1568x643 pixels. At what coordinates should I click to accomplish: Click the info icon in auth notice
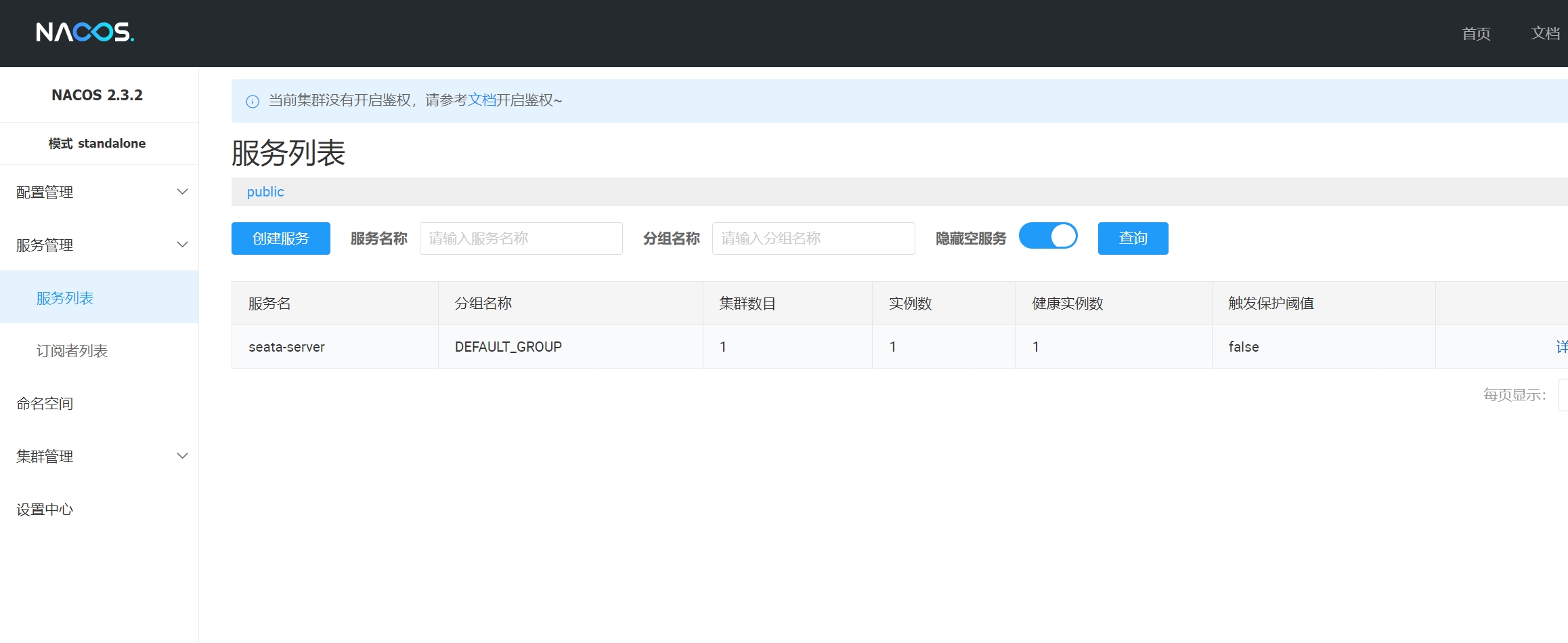253,102
